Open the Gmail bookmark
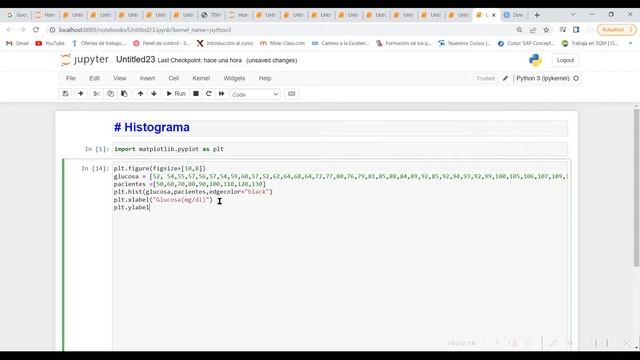This screenshot has height=360, width=640. [x=18, y=43]
